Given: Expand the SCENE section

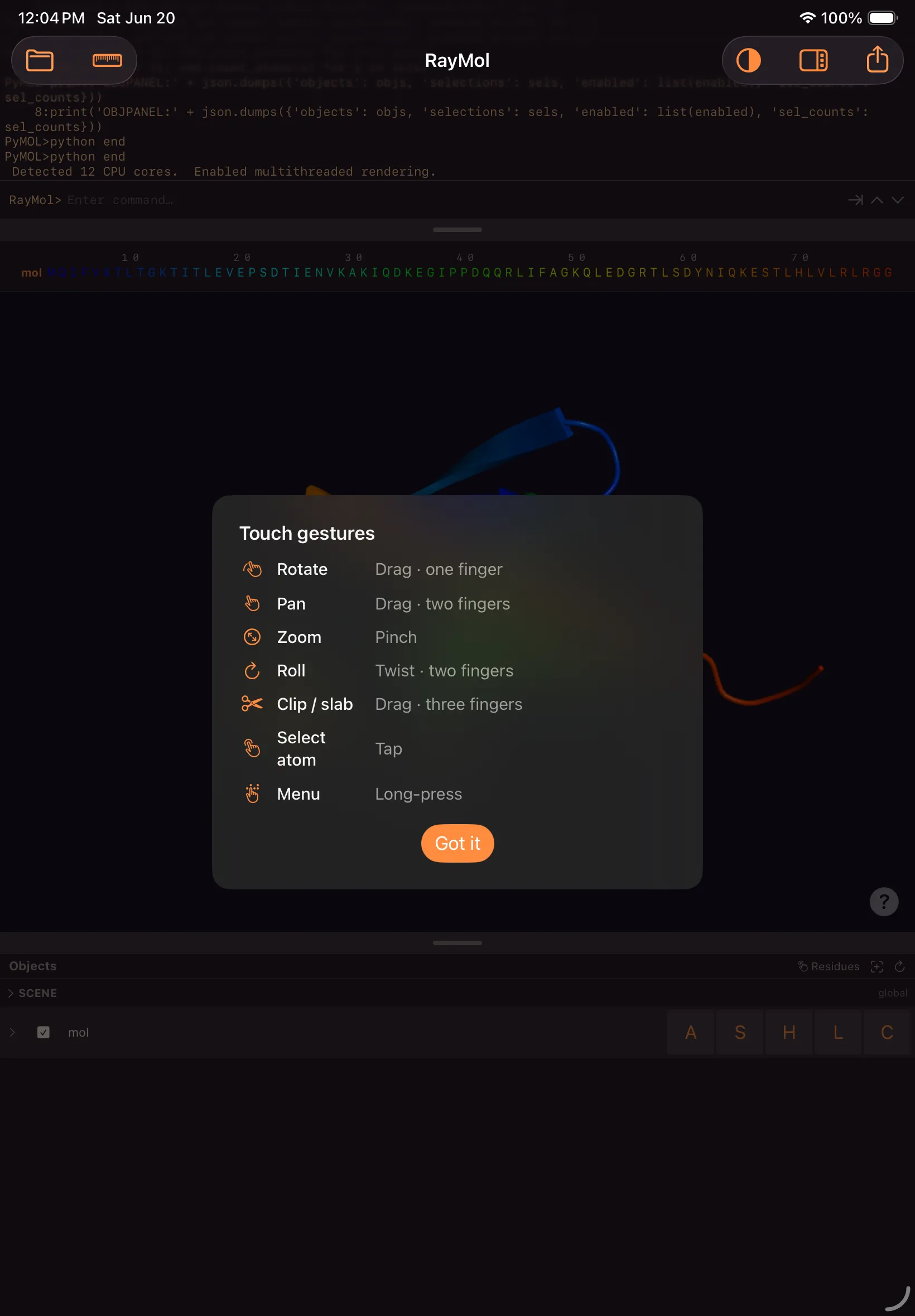Looking at the screenshot, I should (x=10, y=993).
